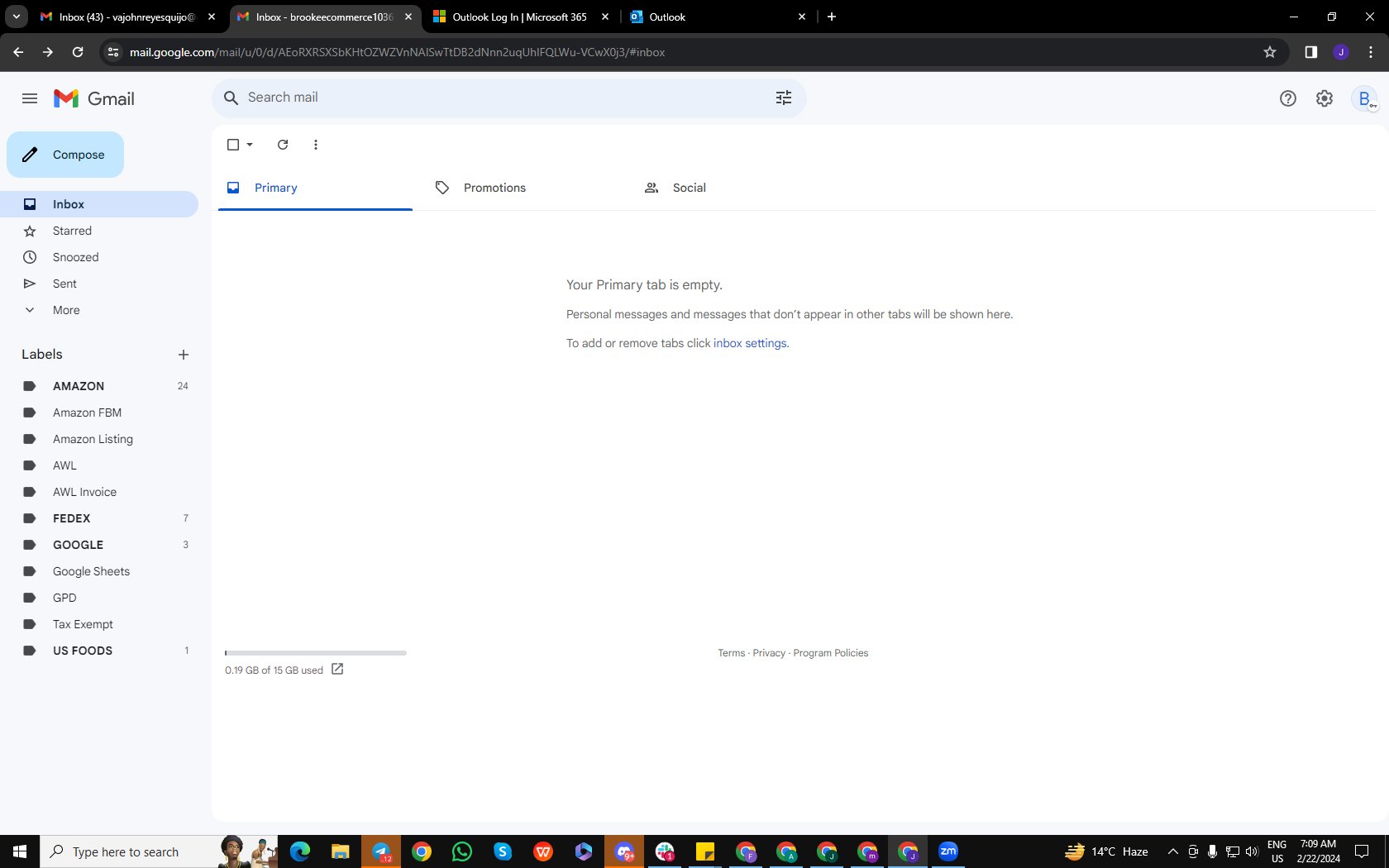Open the Terms link

tap(731, 653)
